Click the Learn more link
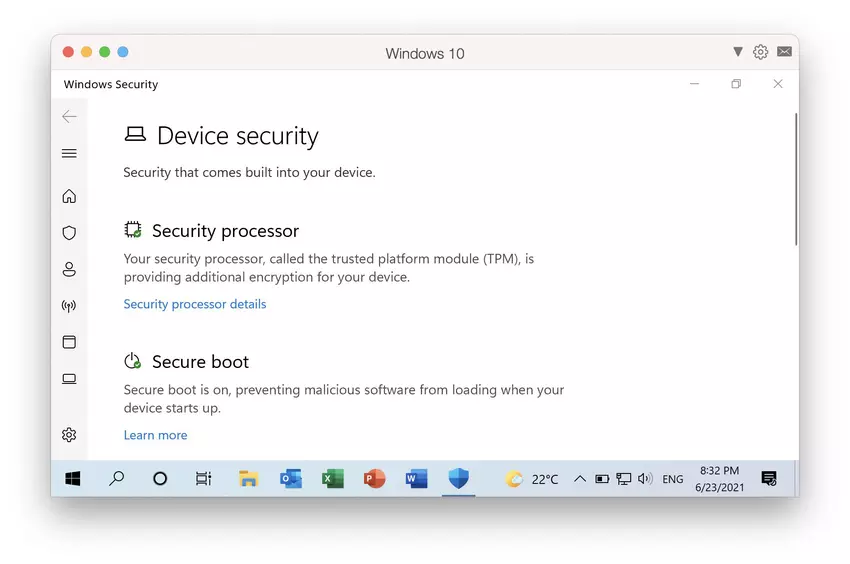The width and height of the screenshot is (850, 564). pyautogui.click(x=155, y=435)
